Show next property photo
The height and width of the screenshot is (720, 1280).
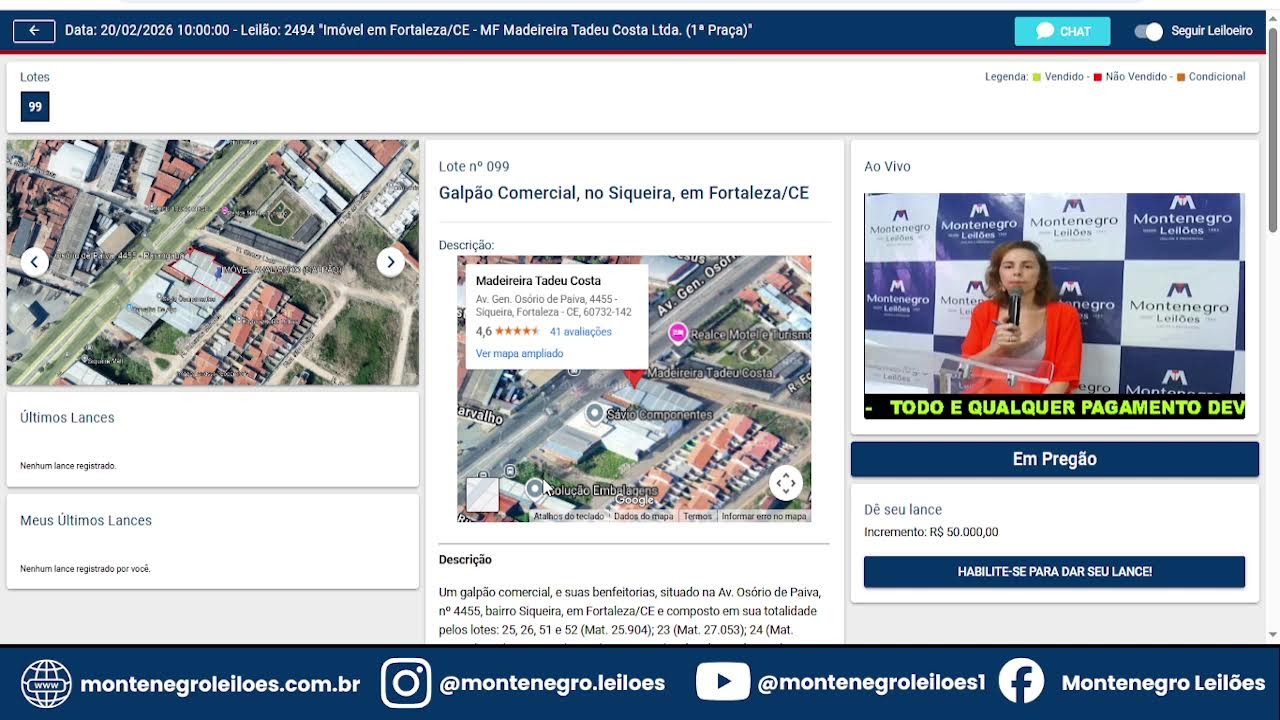click(x=390, y=262)
